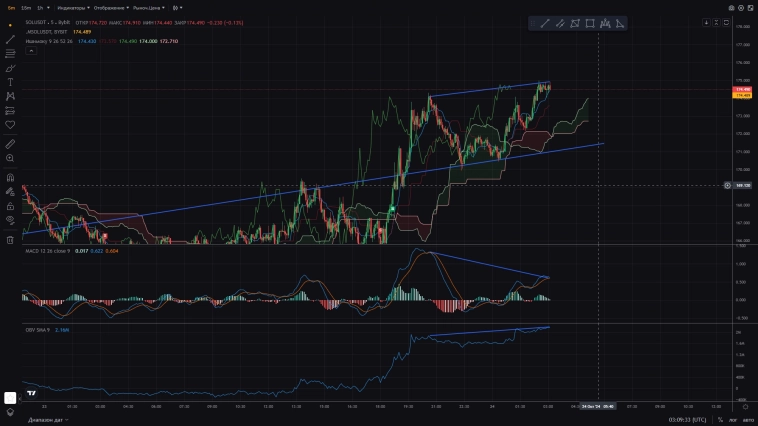Image resolution: width=758 pixels, height=426 pixels.
Task: Click the UTC time display at bottom right
Action: tap(690, 420)
